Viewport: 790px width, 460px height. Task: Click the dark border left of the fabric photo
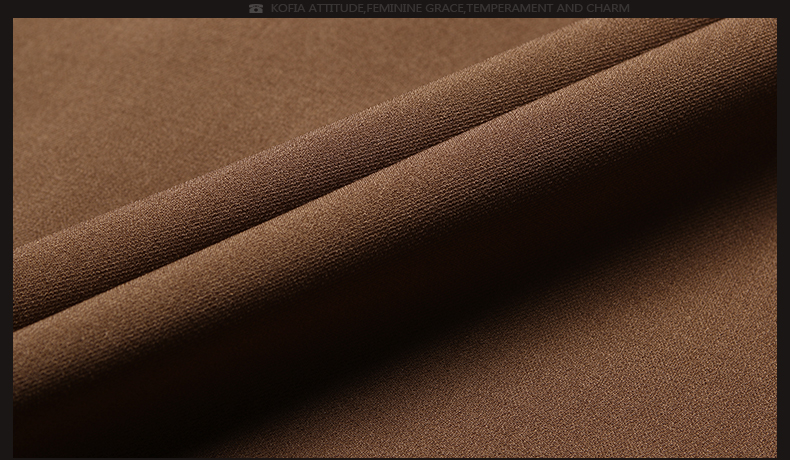6,238
